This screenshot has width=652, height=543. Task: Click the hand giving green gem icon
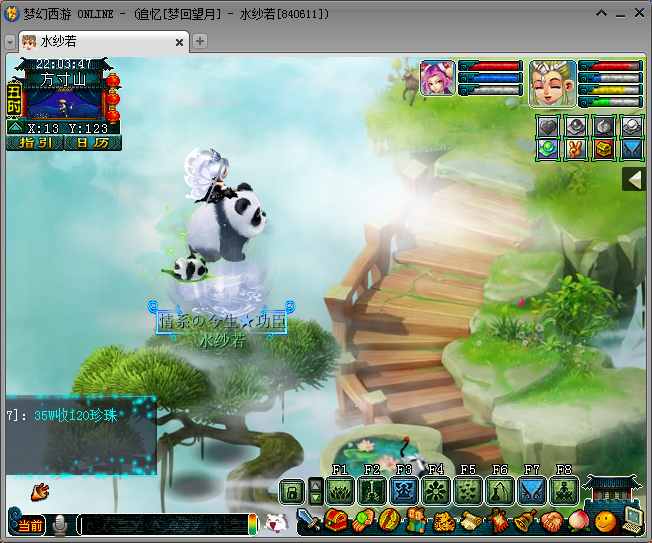pos(363,521)
